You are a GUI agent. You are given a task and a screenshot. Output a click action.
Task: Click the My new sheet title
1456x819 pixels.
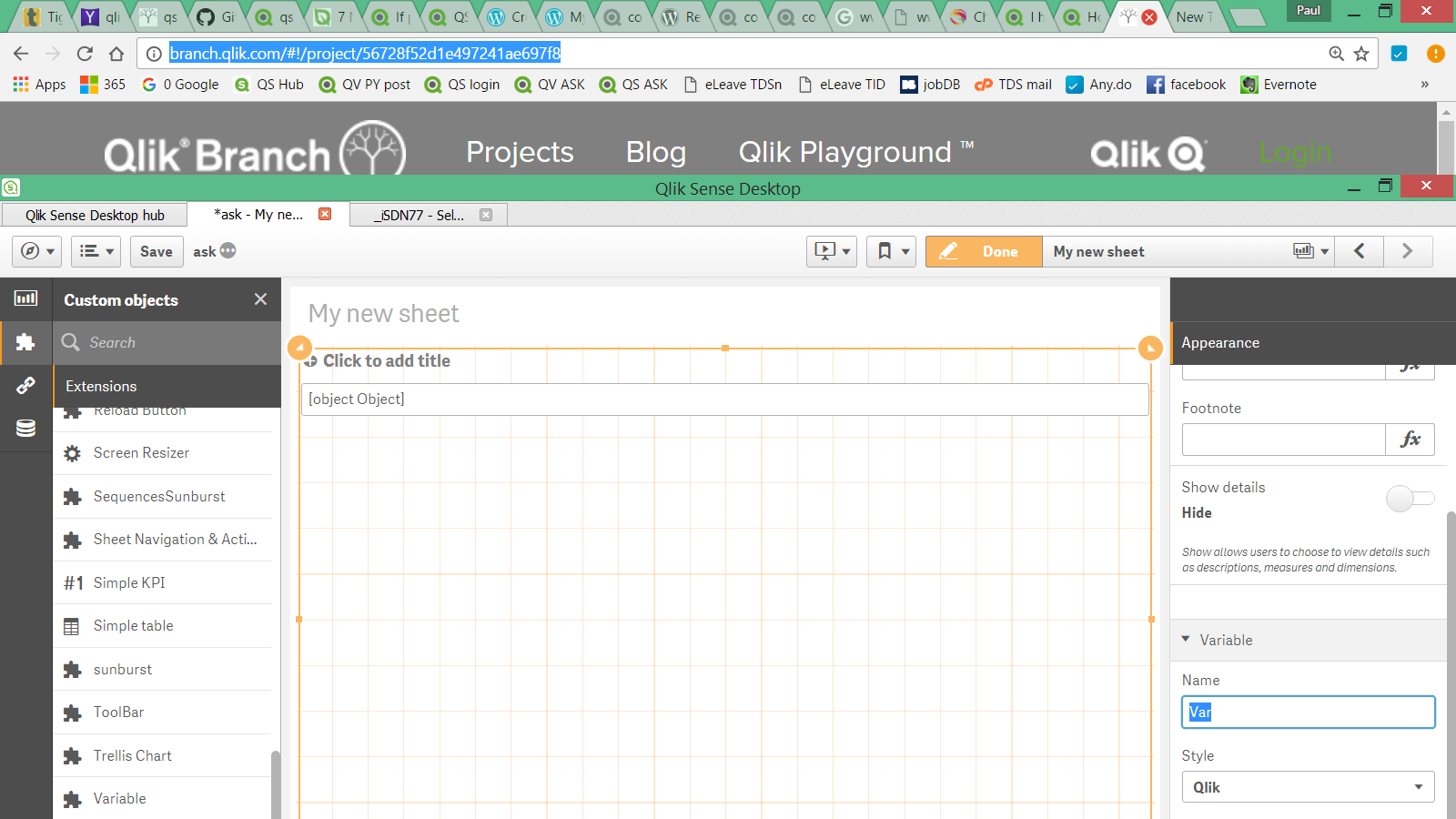384,314
